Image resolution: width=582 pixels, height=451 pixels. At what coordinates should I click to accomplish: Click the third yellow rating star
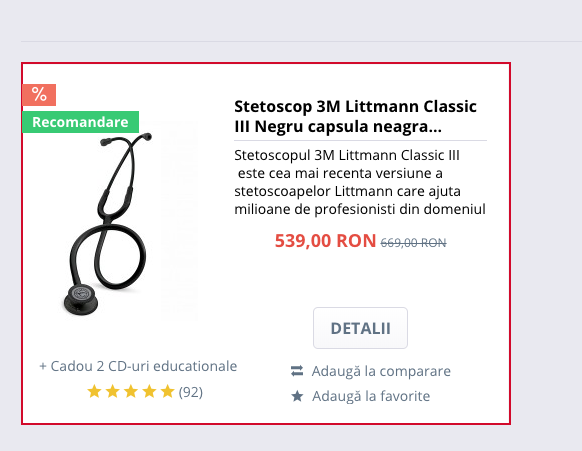point(131,392)
